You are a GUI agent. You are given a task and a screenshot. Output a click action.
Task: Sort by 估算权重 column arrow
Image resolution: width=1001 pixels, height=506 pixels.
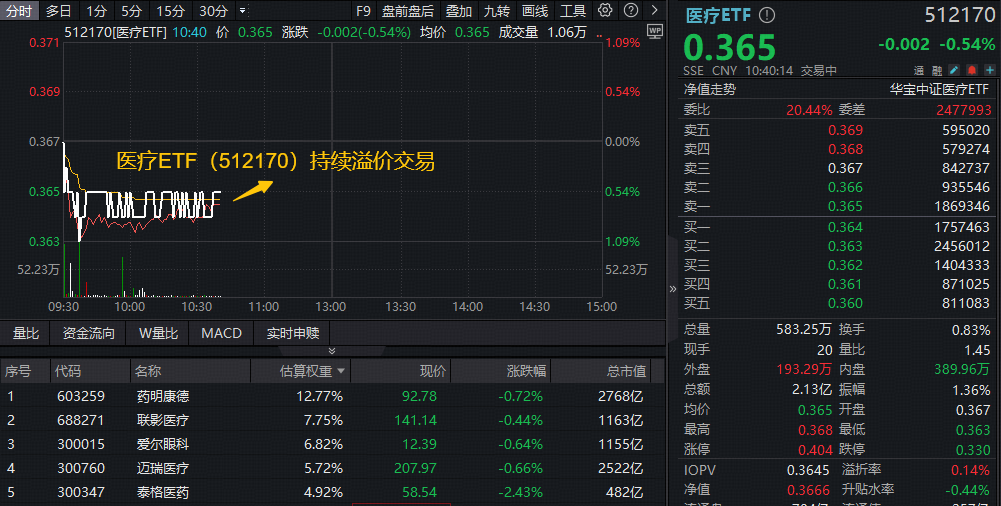(342, 372)
